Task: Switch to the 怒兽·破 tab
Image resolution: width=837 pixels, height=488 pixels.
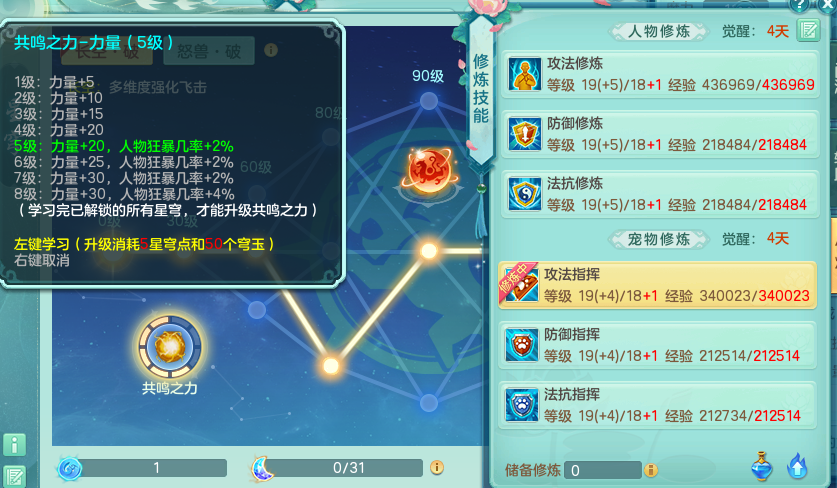Action: 209,51
